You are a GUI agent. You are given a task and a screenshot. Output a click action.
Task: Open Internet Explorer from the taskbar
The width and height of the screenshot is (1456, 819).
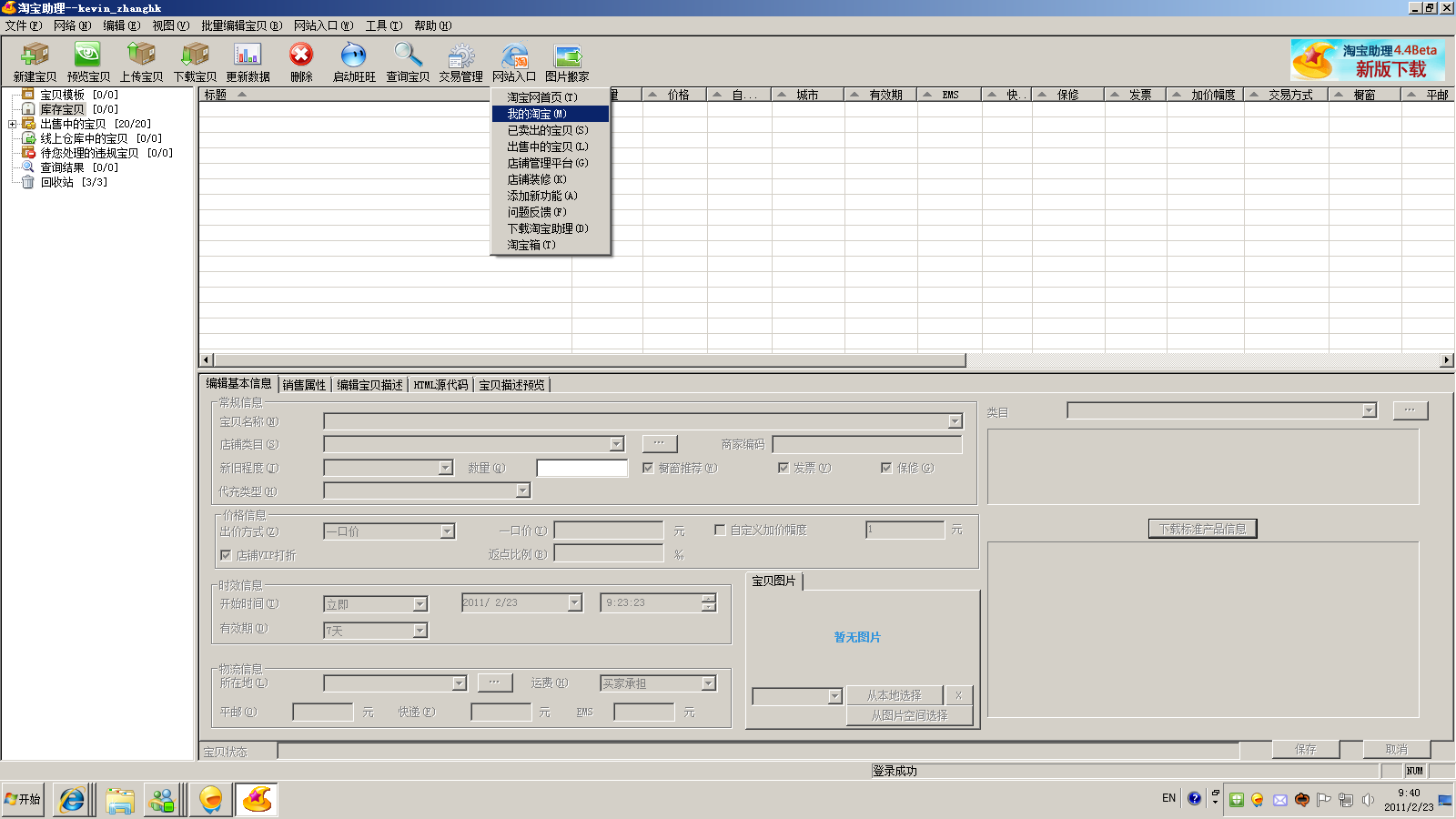(72, 800)
